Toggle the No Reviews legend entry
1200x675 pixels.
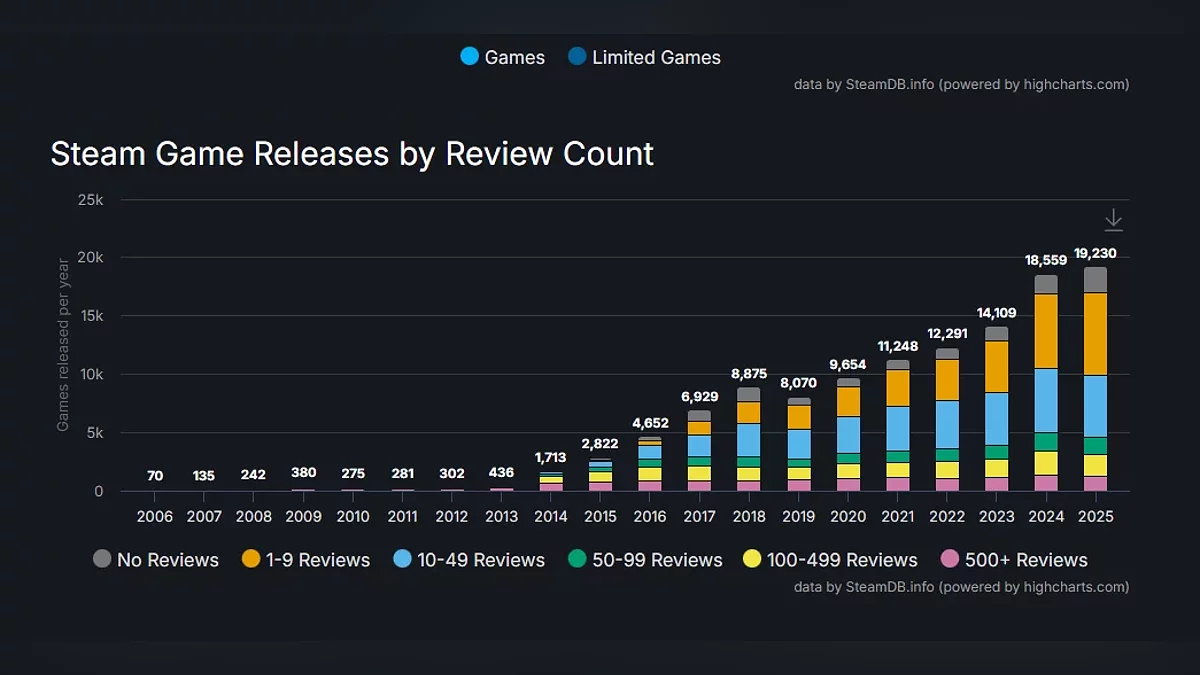(x=155, y=560)
